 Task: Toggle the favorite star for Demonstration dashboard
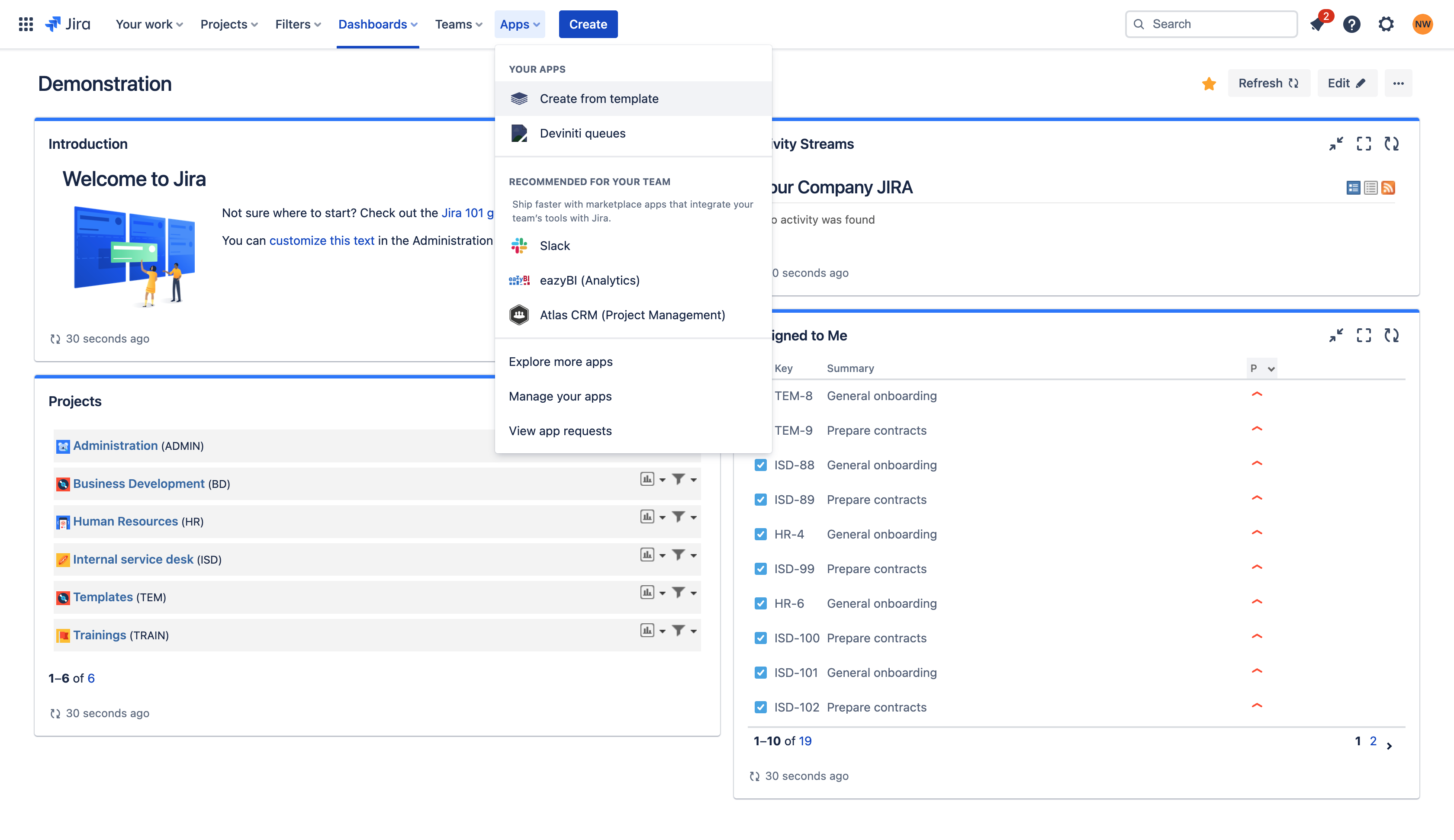click(1209, 83)
